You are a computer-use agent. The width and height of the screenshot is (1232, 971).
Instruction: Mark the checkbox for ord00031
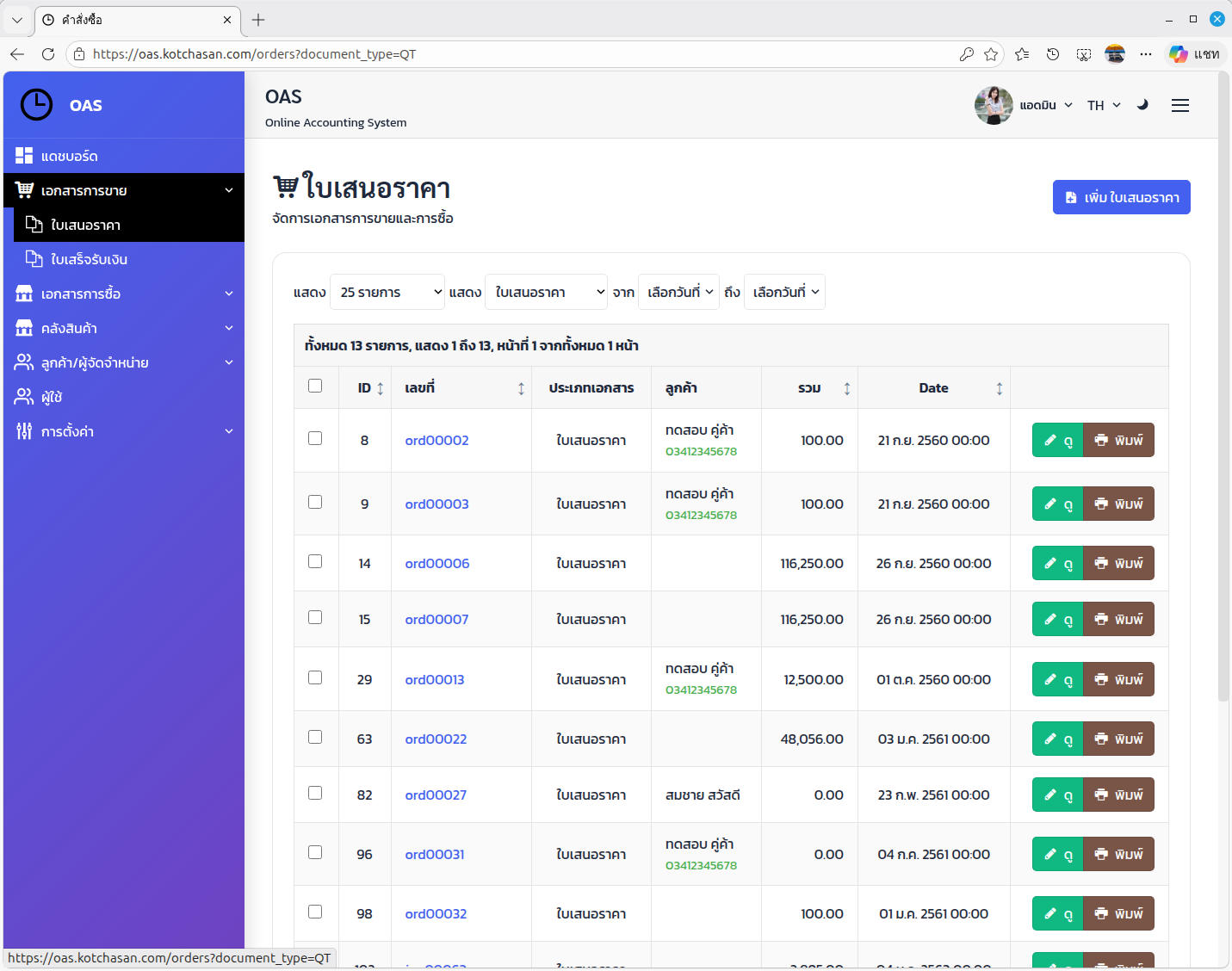315,852
